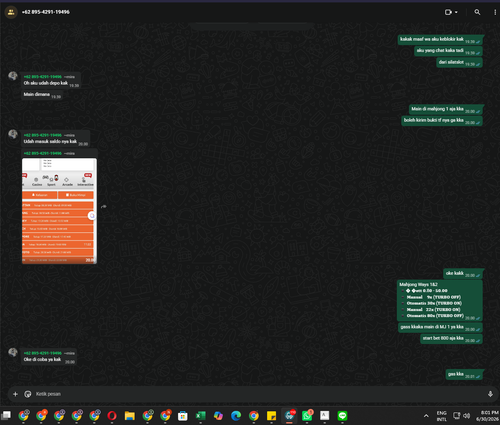Open WhatsApp green icon on taskbar
500x425 pixels.
click(307, 416)
